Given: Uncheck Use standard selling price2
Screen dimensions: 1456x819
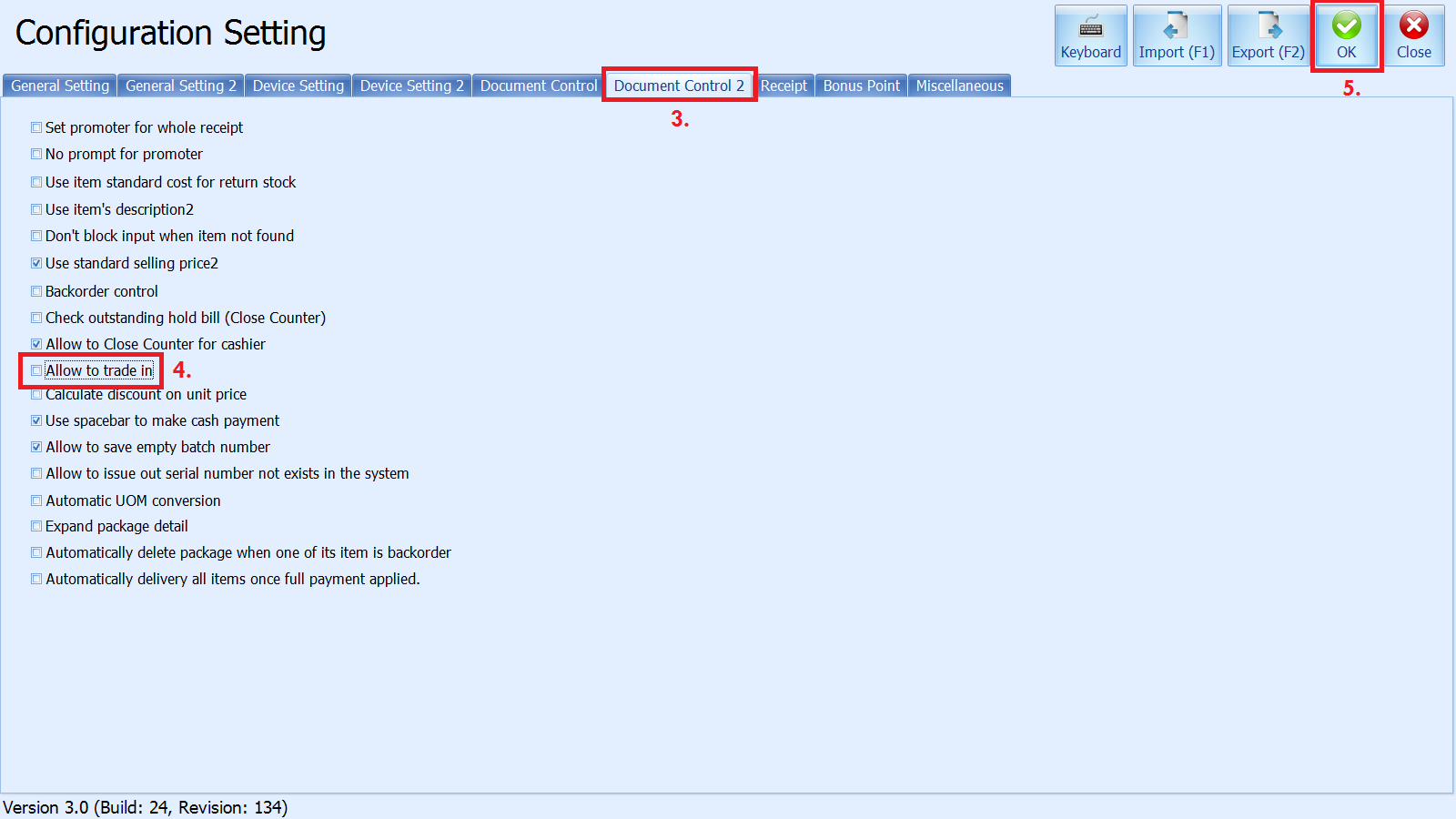Looking at the screenshot, I should point(36,263).
